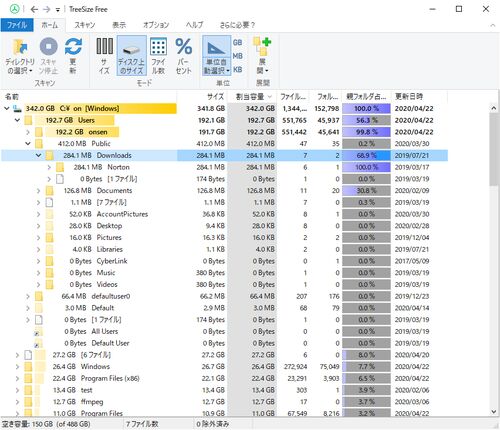
Task: Collapse the Users folder node
Action: coord(17,120)
